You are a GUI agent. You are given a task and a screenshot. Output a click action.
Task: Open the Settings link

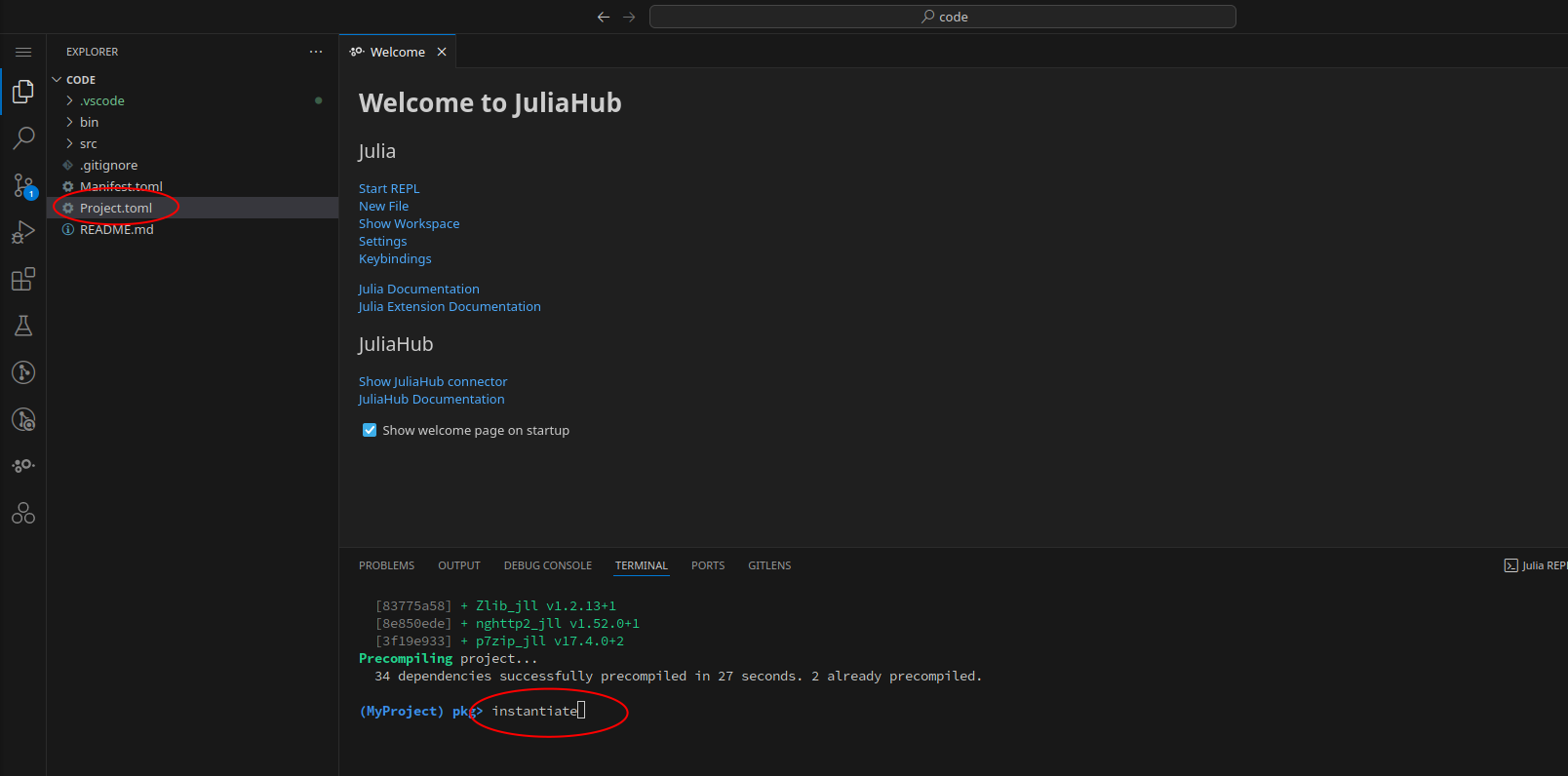(382, 241)
